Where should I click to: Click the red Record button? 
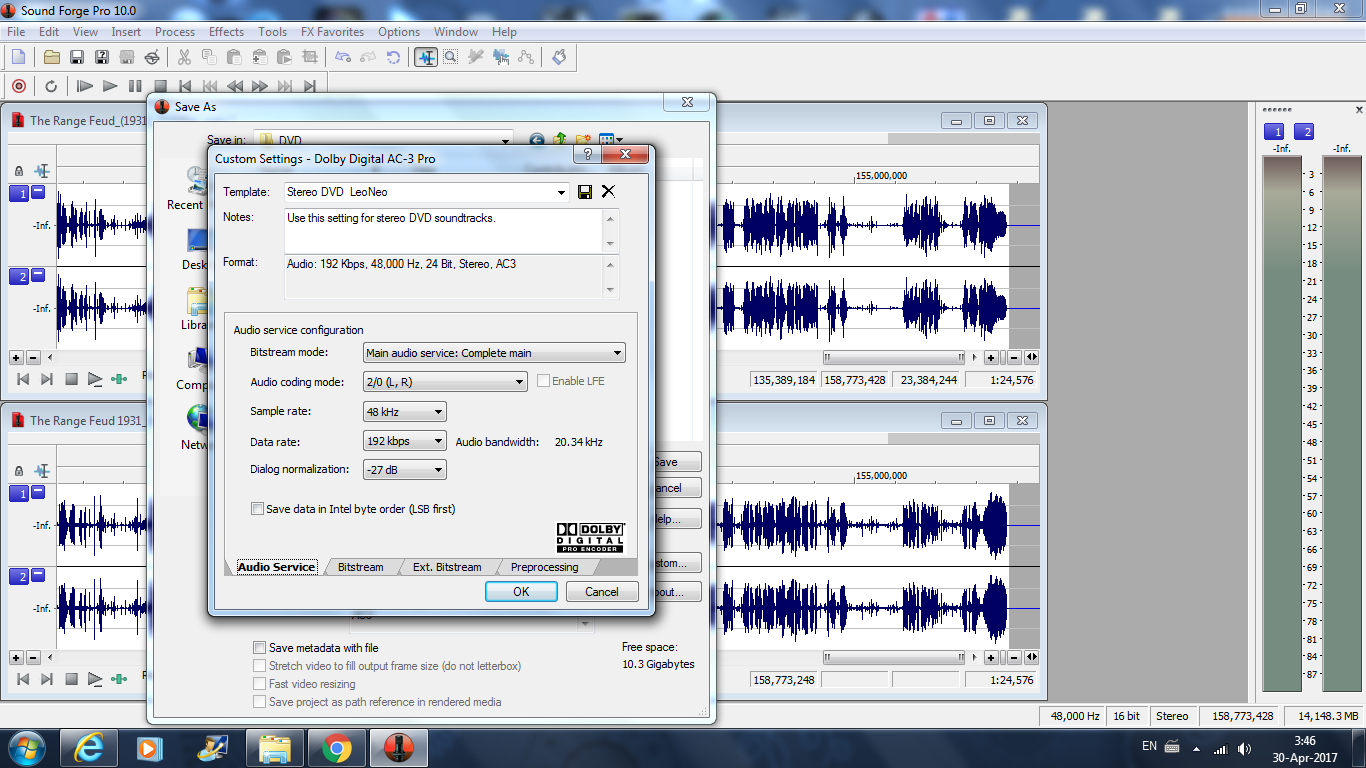click(x=18, y=86)
